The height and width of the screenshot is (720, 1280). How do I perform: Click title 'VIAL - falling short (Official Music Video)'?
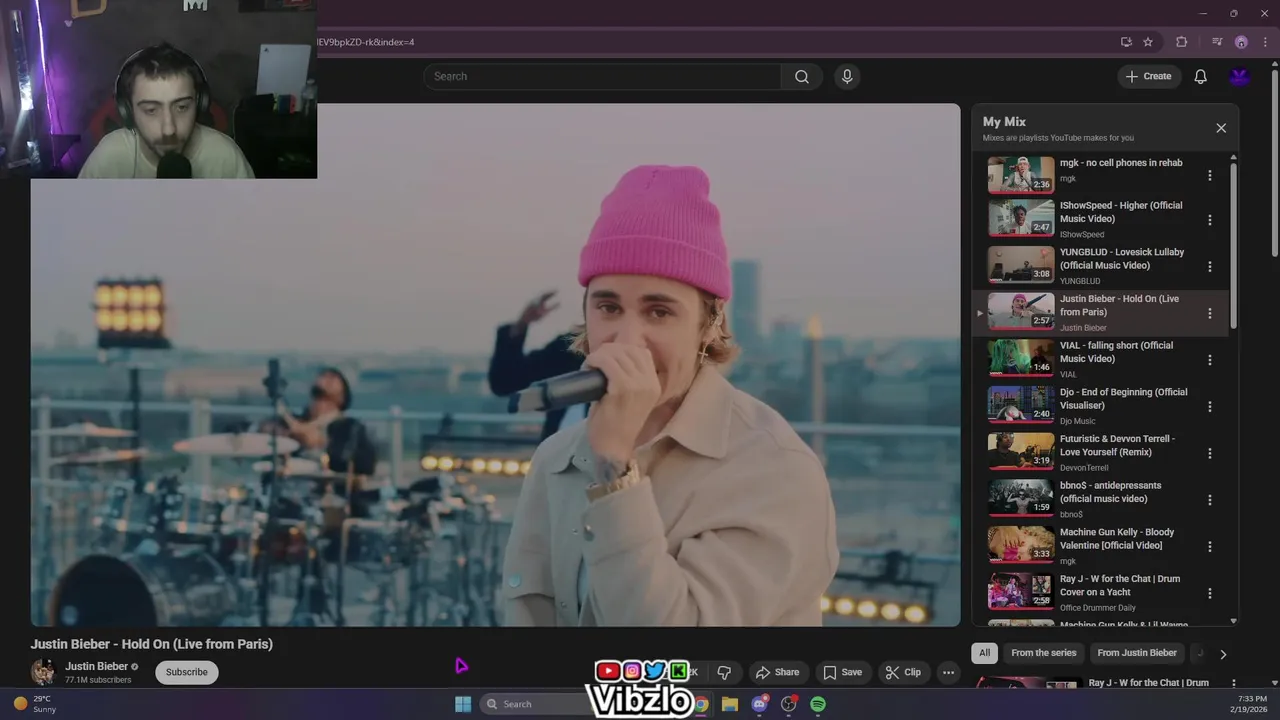pos(1117,352)
